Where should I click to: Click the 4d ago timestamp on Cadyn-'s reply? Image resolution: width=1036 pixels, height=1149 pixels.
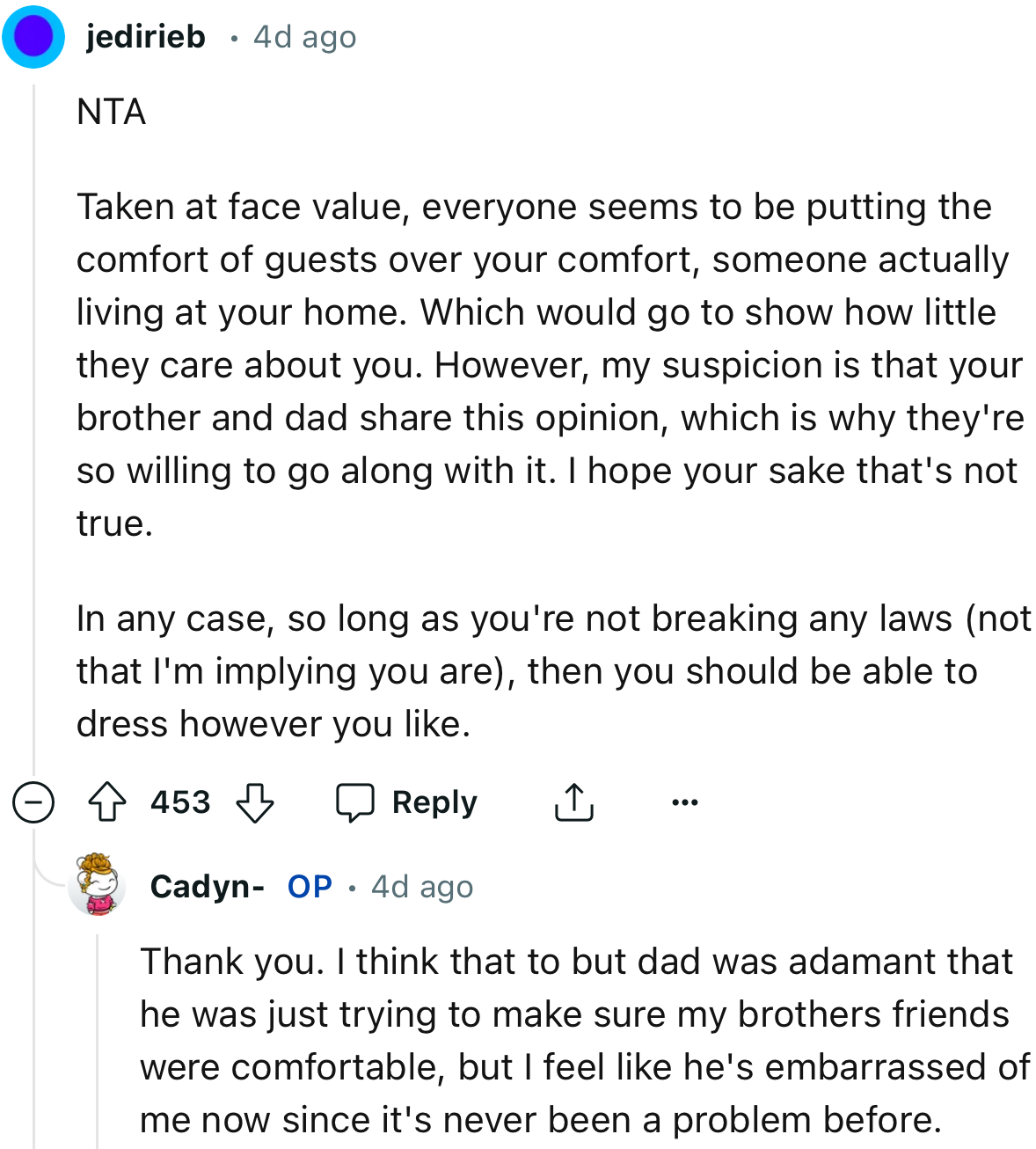pos(420,887)
